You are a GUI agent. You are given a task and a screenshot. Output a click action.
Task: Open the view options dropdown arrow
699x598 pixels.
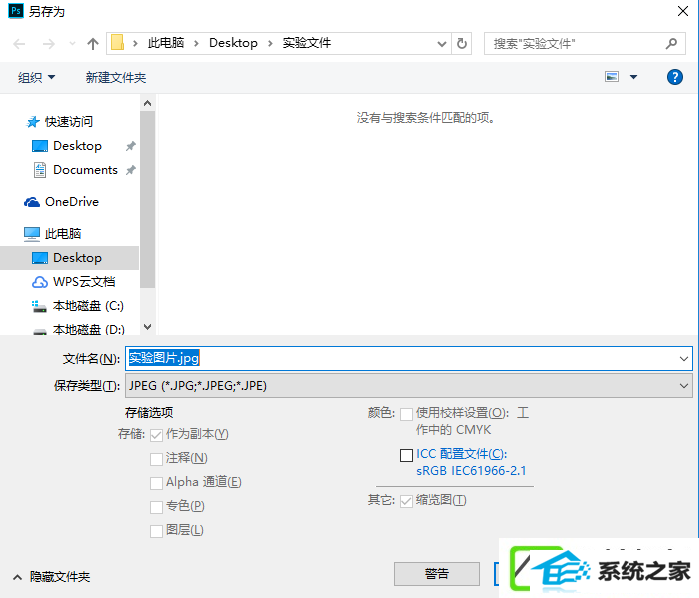[x=633, y=77]
